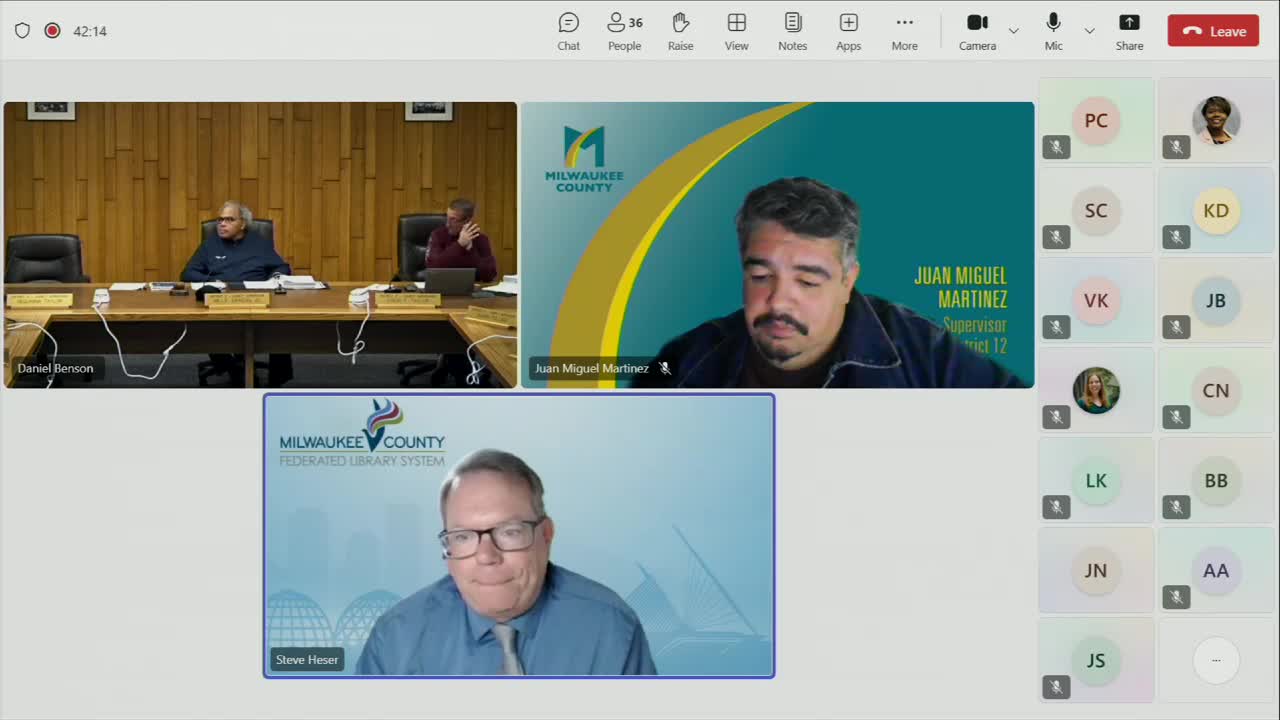Viewport: 1280px width, 720px height.
Task: Select the AA participant tile
Action: 1216,570
